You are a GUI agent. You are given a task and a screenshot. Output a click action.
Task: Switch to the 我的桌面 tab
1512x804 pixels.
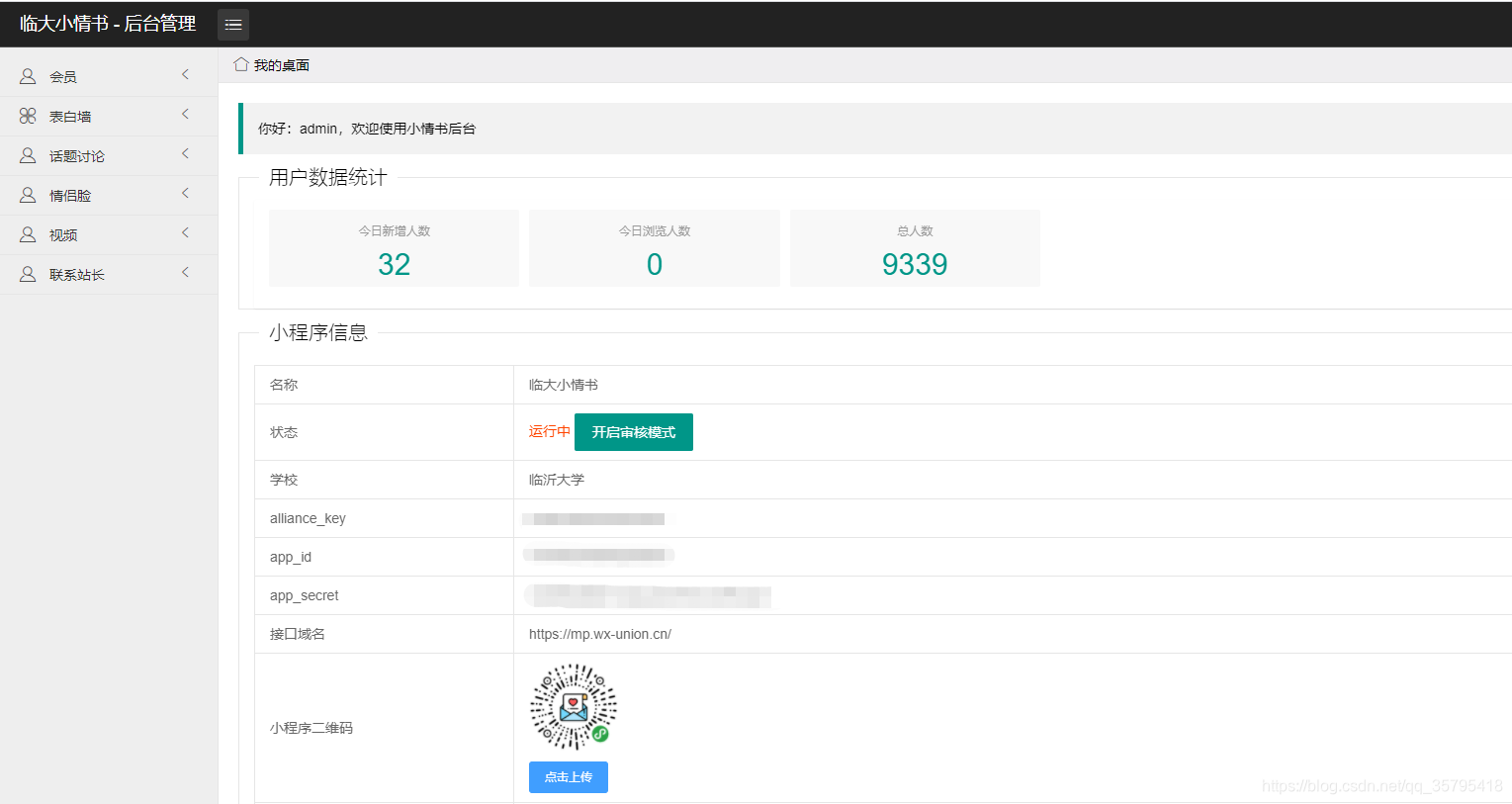coord(272,65)
